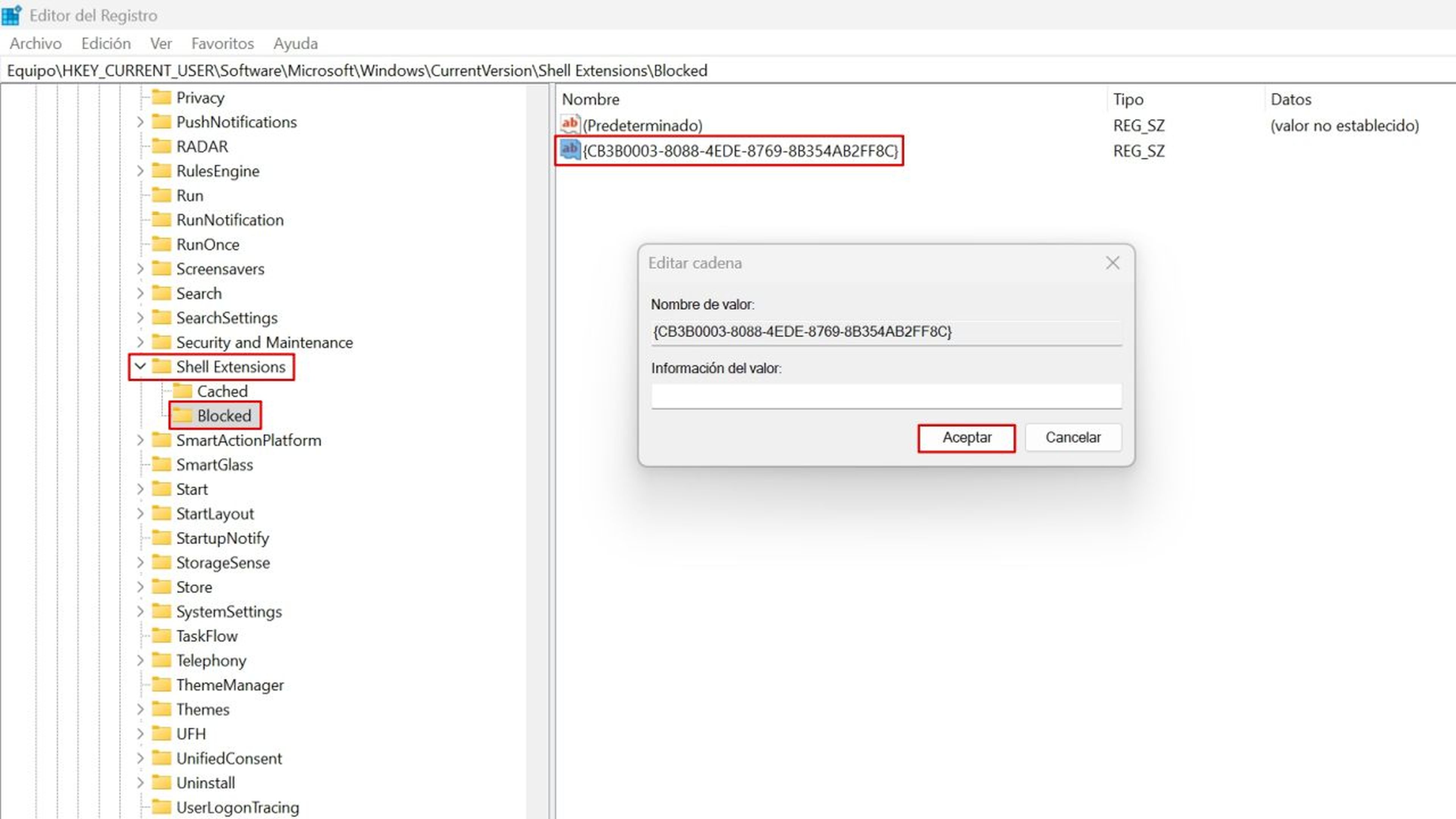Image resolution: width=1456 pixels, height=819 pixels.
Task: Expand the Telephony key
Action: click(140, 661)
